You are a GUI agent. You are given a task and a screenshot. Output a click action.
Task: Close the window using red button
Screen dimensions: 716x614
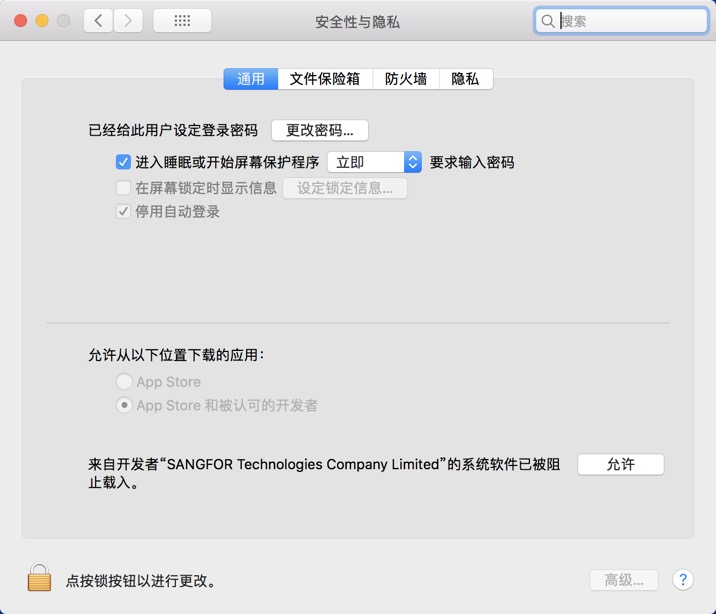tap(20, 21)
